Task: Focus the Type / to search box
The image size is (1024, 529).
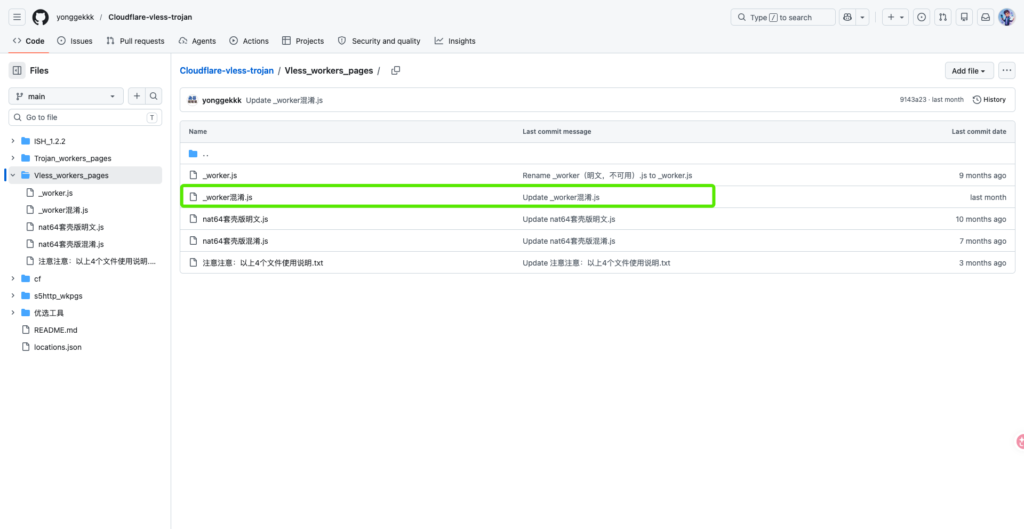Action: (782, 17)
